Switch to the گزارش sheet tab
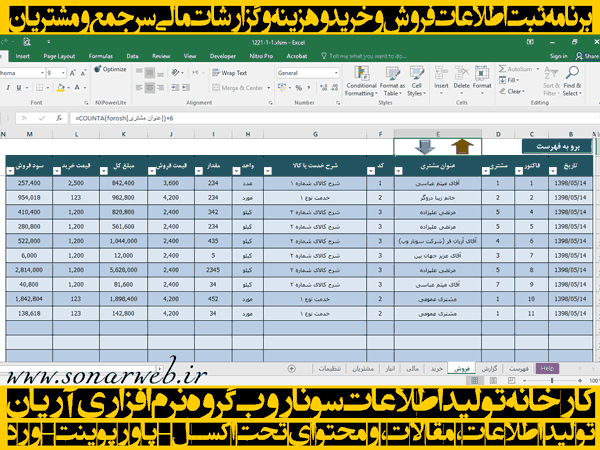 pyautogui.click(x=489, y=368)
